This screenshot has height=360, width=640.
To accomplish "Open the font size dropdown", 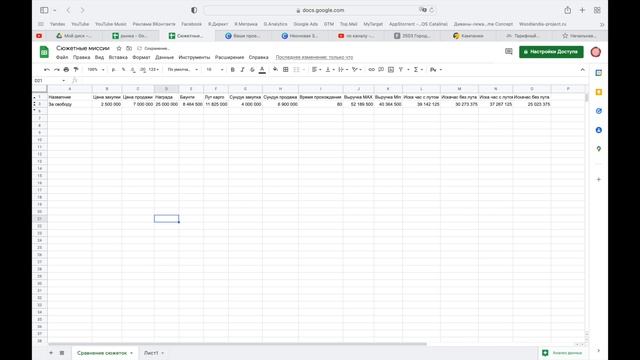I will [x=214, y=70].
